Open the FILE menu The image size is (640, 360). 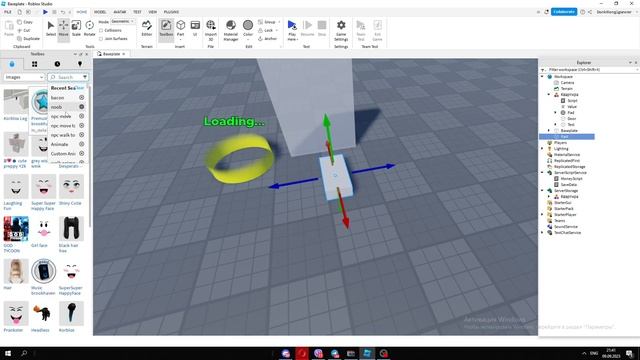[x=7, y=12]
